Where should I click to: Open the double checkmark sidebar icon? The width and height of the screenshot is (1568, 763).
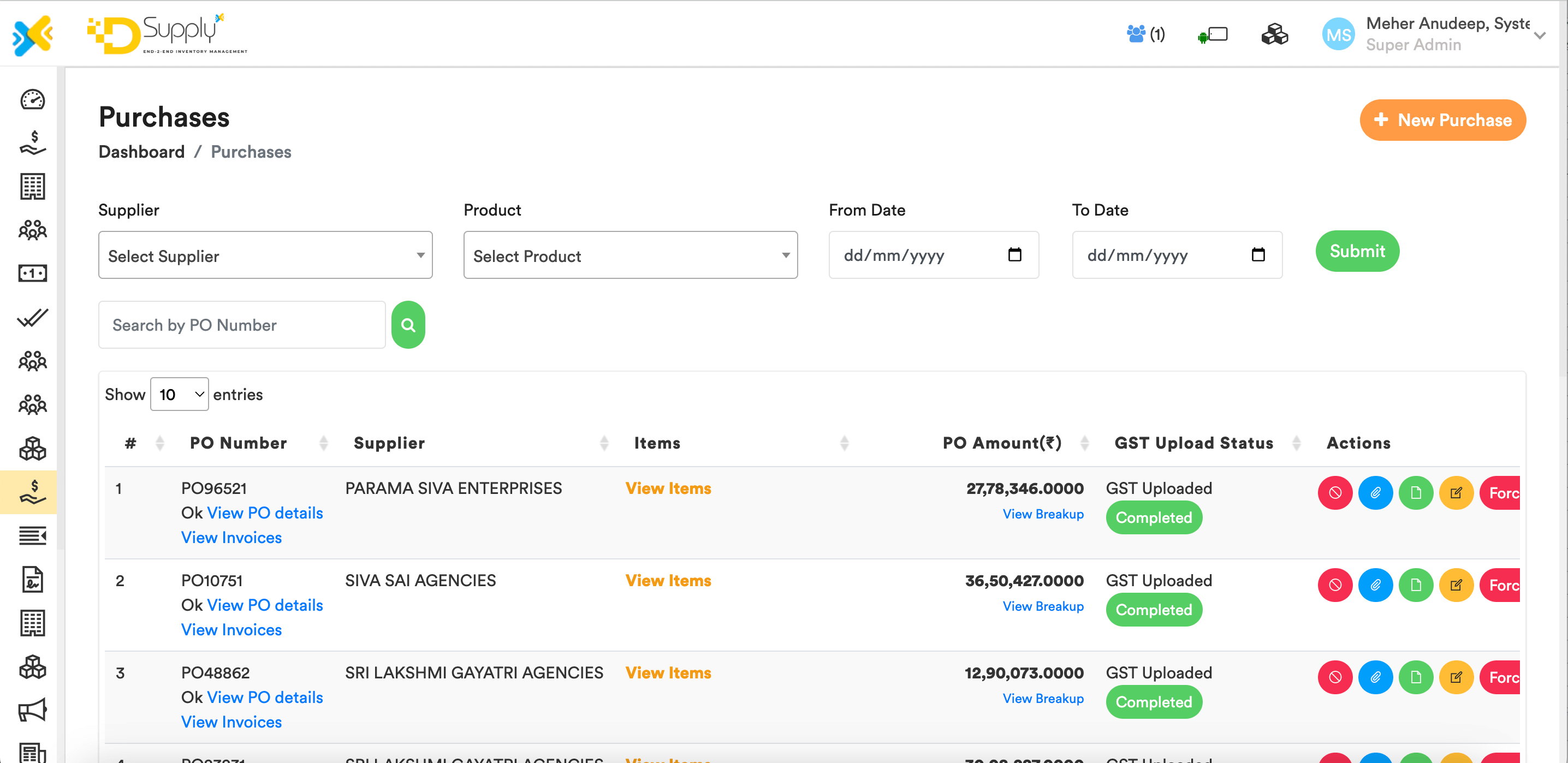(32, 317)
